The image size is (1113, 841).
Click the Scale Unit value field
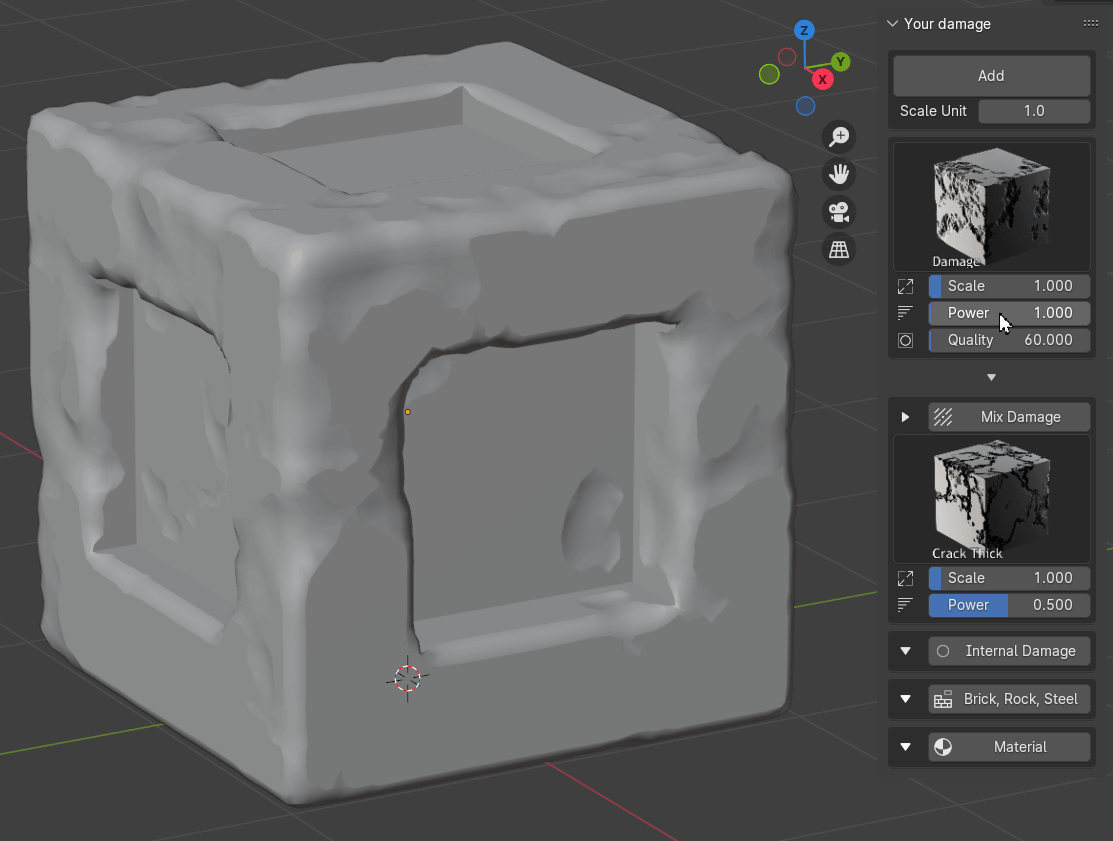[x=1033, y=111]
